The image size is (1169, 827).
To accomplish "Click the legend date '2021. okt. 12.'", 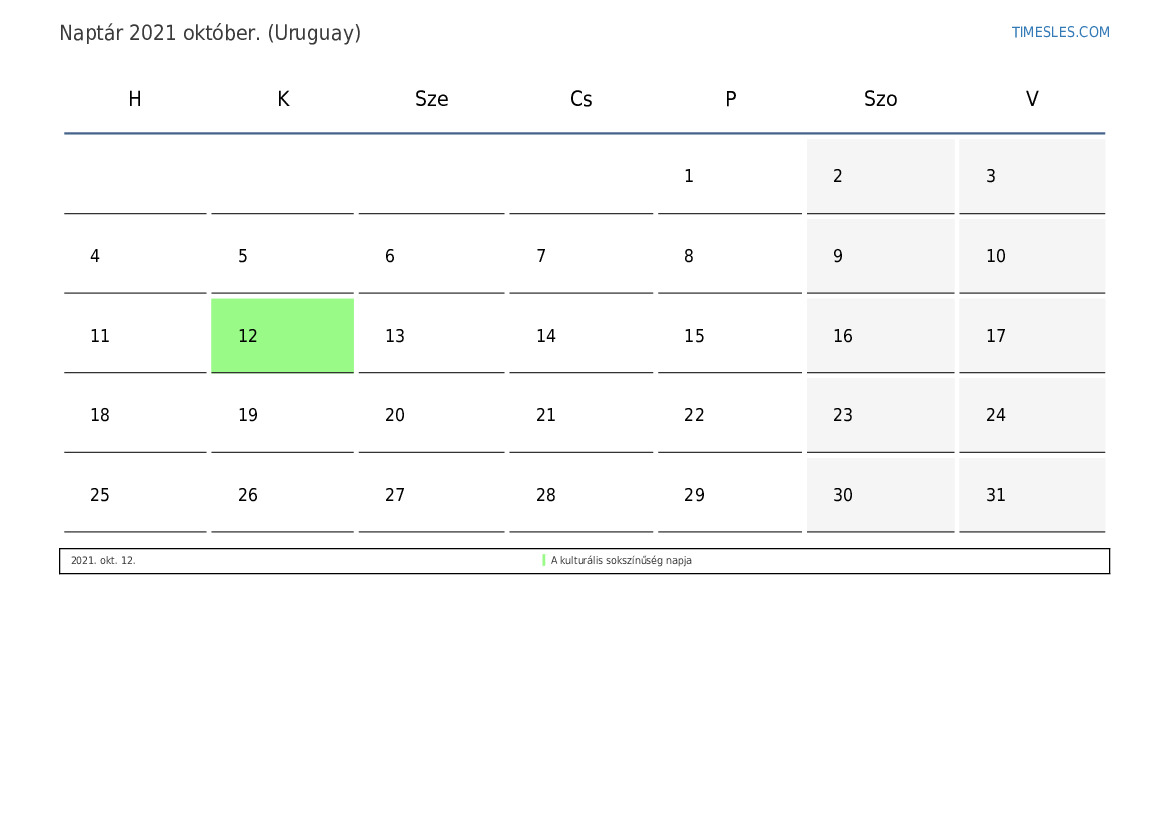I will coord(103,560).
